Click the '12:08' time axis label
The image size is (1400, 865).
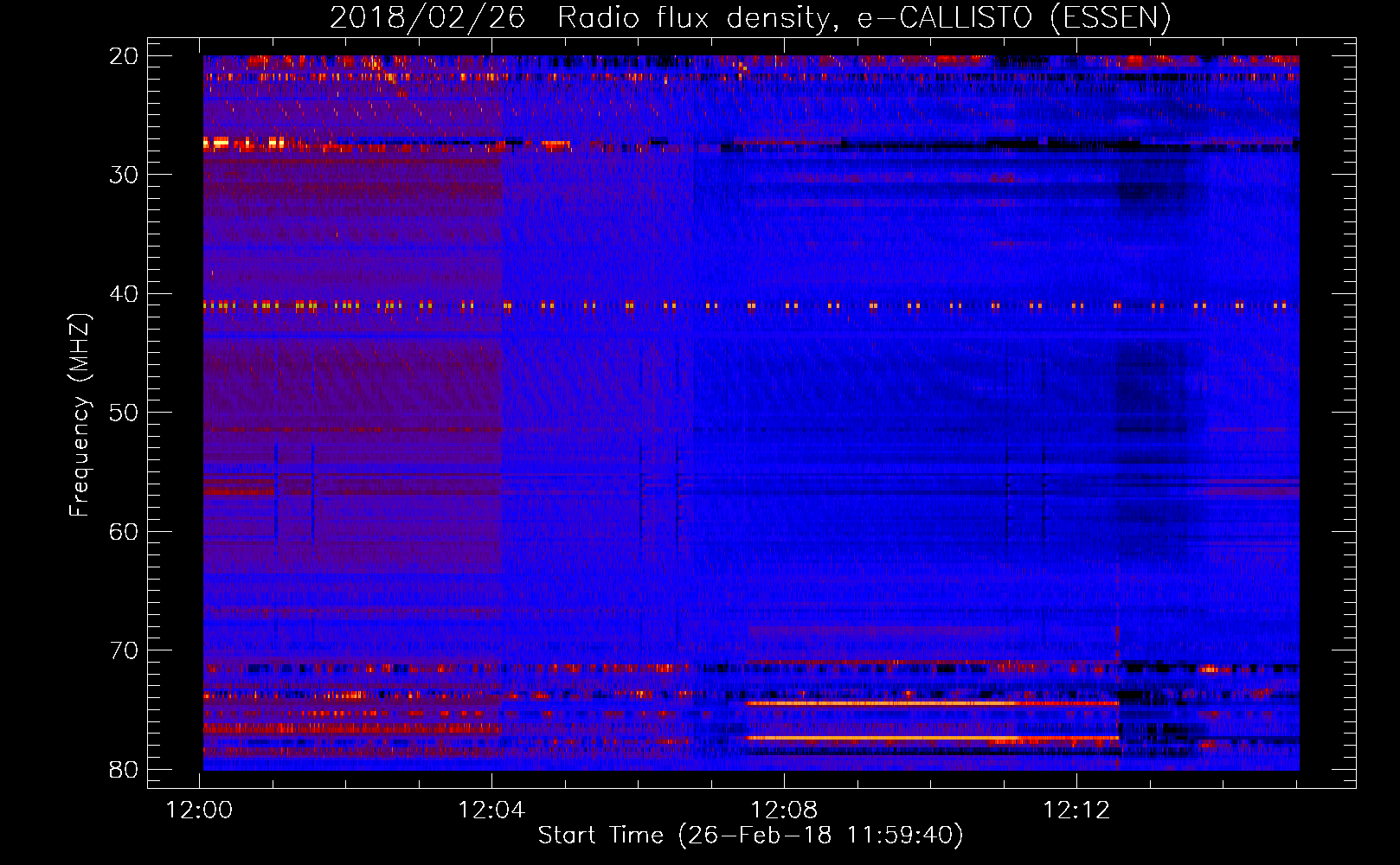click(784, 811)
